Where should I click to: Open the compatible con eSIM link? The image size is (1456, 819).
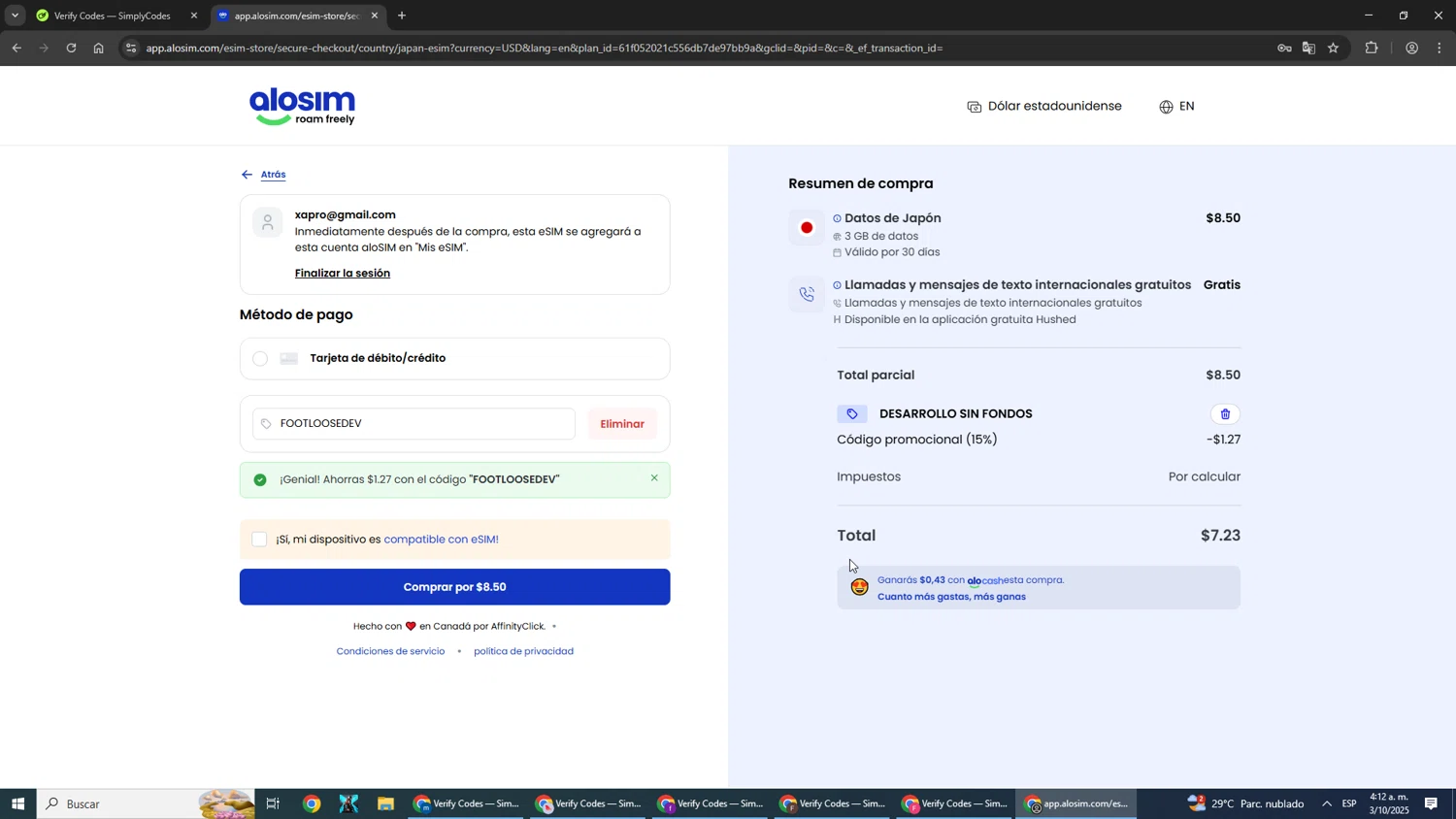[441, 540]
